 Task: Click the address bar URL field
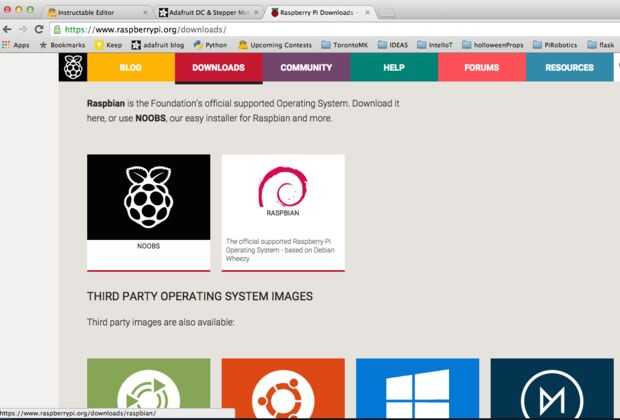point(336,30)
